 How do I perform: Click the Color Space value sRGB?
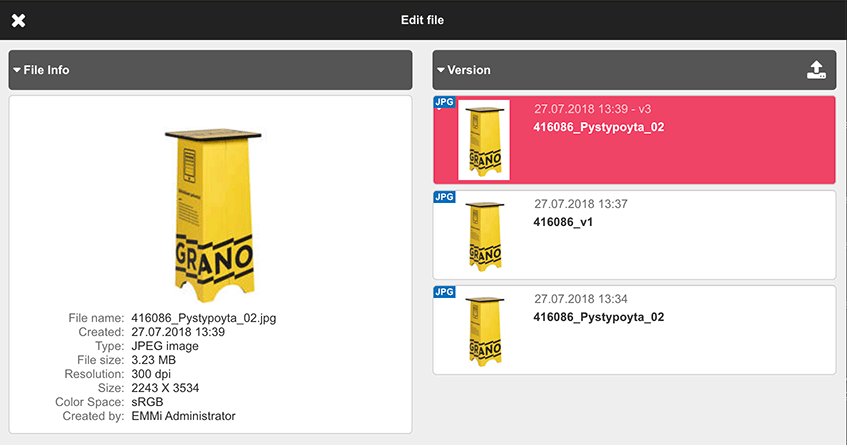(x=147, y=402)
